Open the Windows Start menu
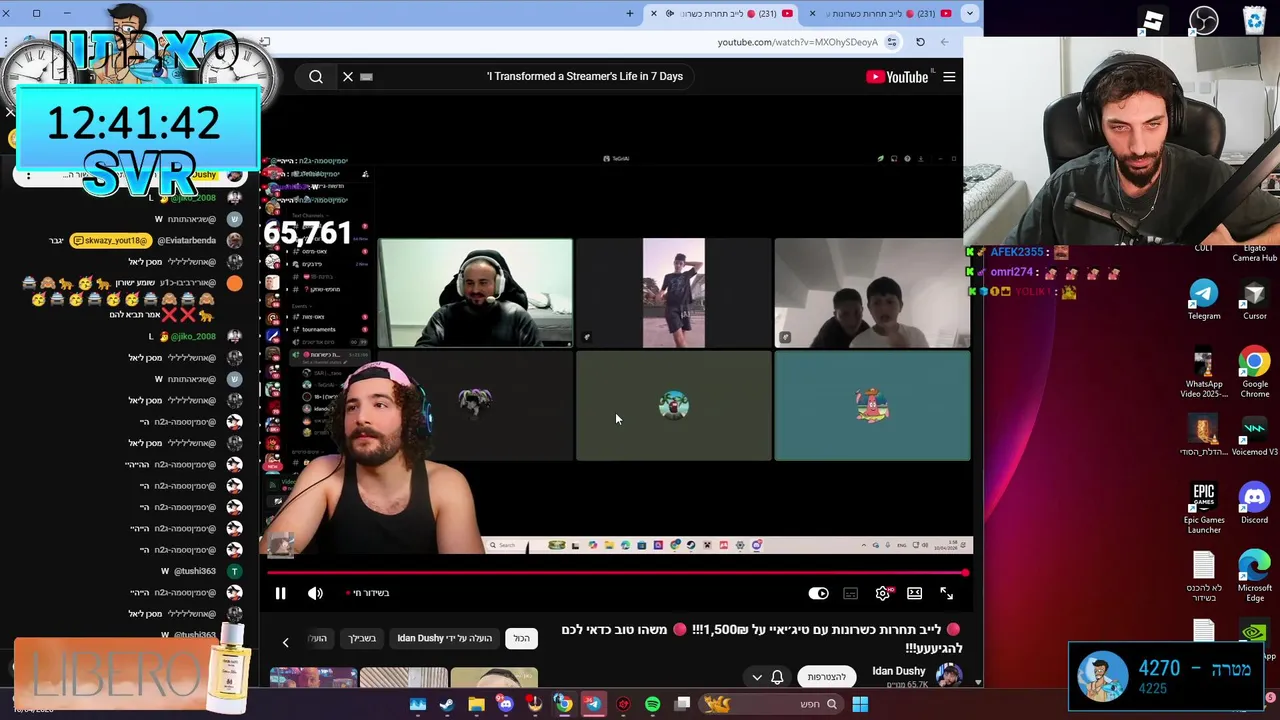Image resolution: width=1280 pixels, height=720 pixels. point(860,704)
